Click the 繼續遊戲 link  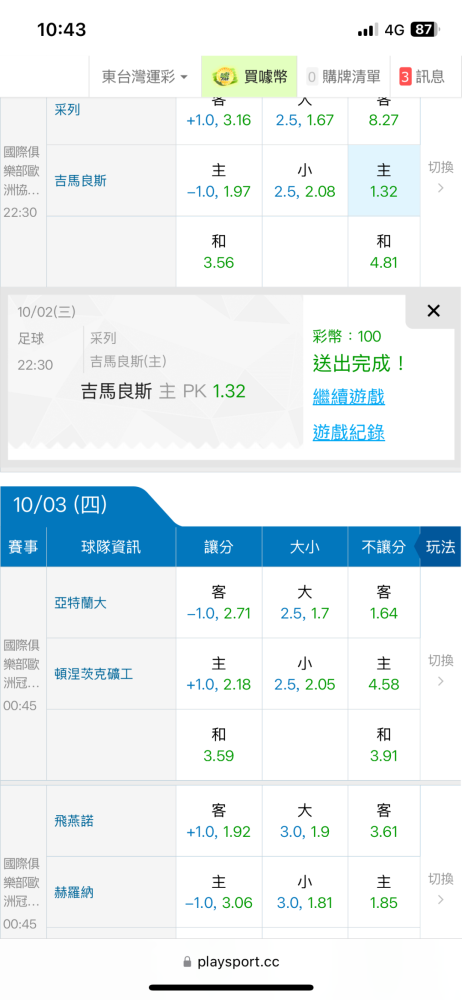348,397
